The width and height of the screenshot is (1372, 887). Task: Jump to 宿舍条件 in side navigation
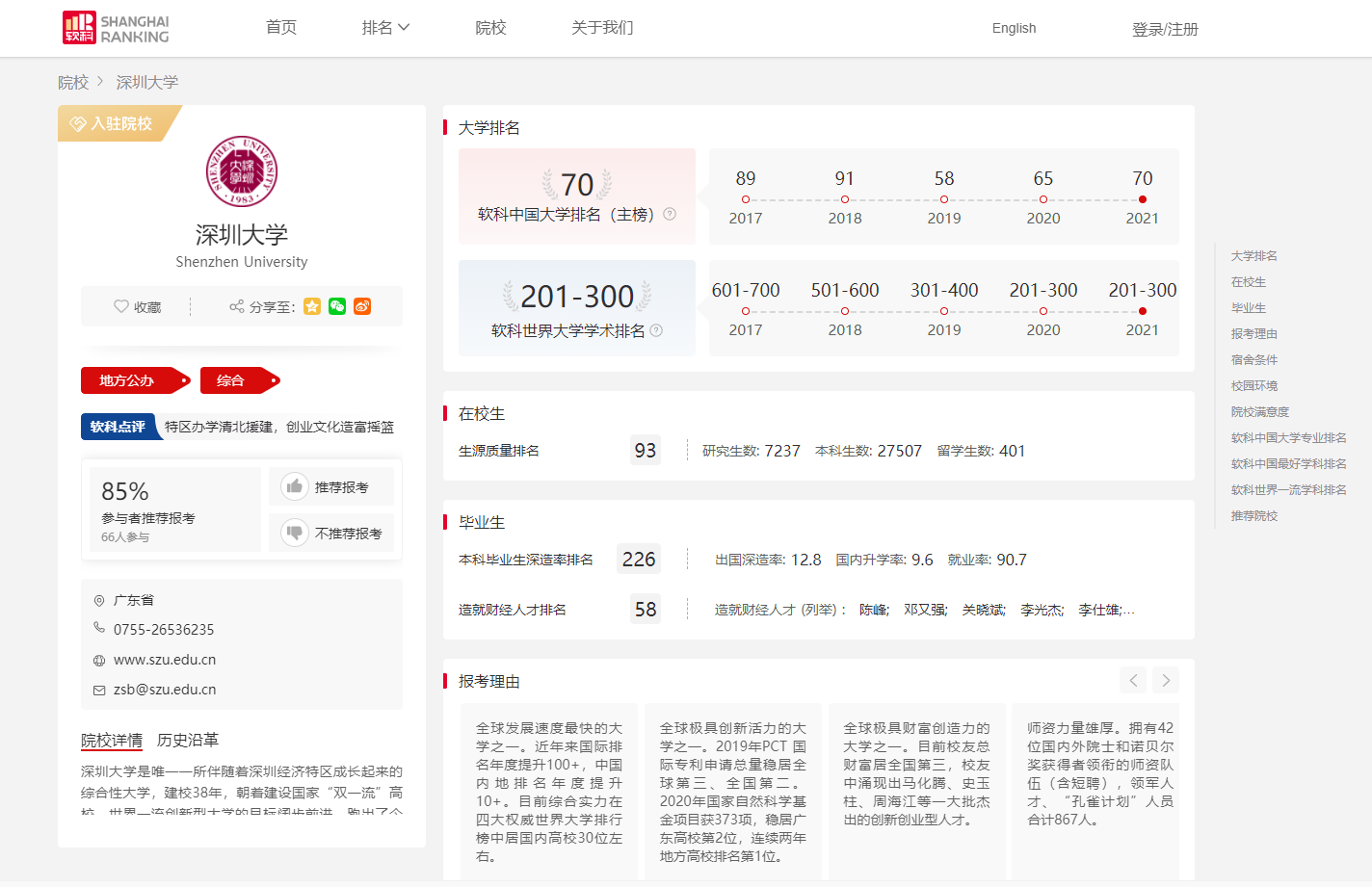[x=1254, y=360]
